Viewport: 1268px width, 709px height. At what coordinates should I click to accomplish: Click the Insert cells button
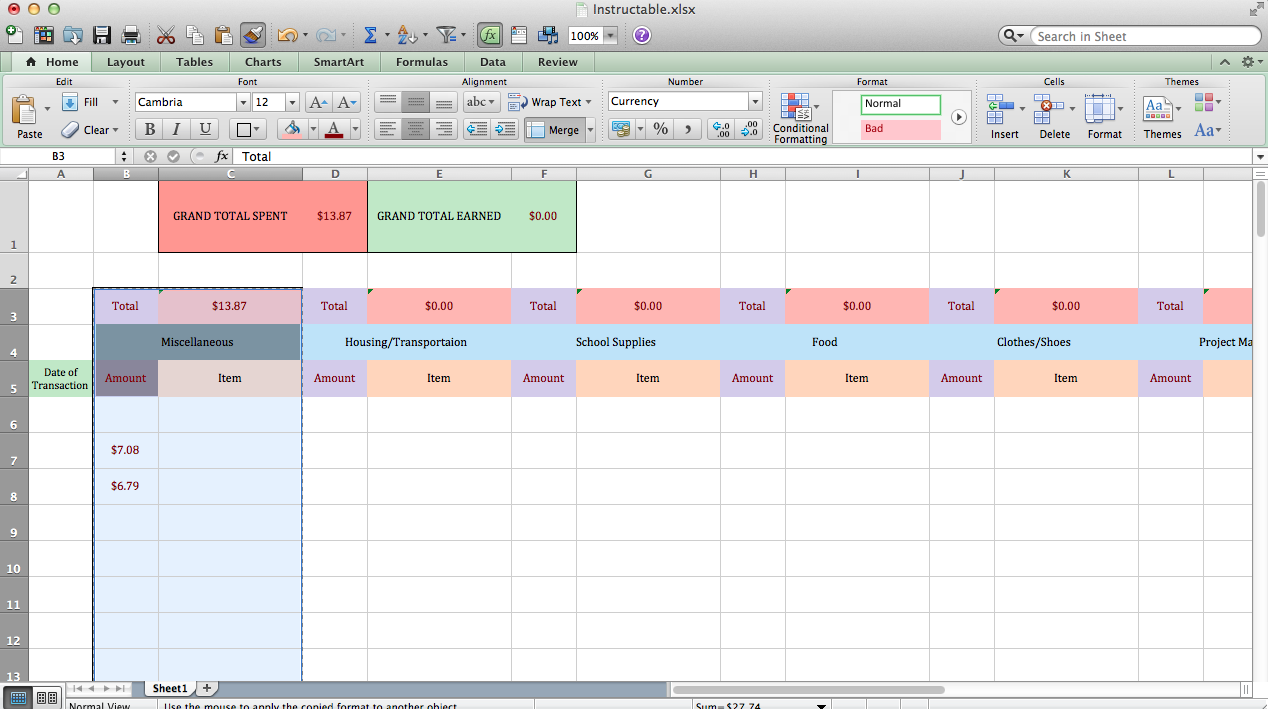(x=1004, y=117)
